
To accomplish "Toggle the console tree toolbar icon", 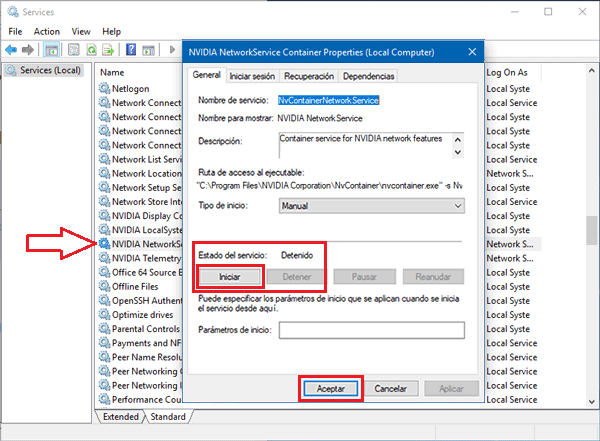I will [51, 50].
